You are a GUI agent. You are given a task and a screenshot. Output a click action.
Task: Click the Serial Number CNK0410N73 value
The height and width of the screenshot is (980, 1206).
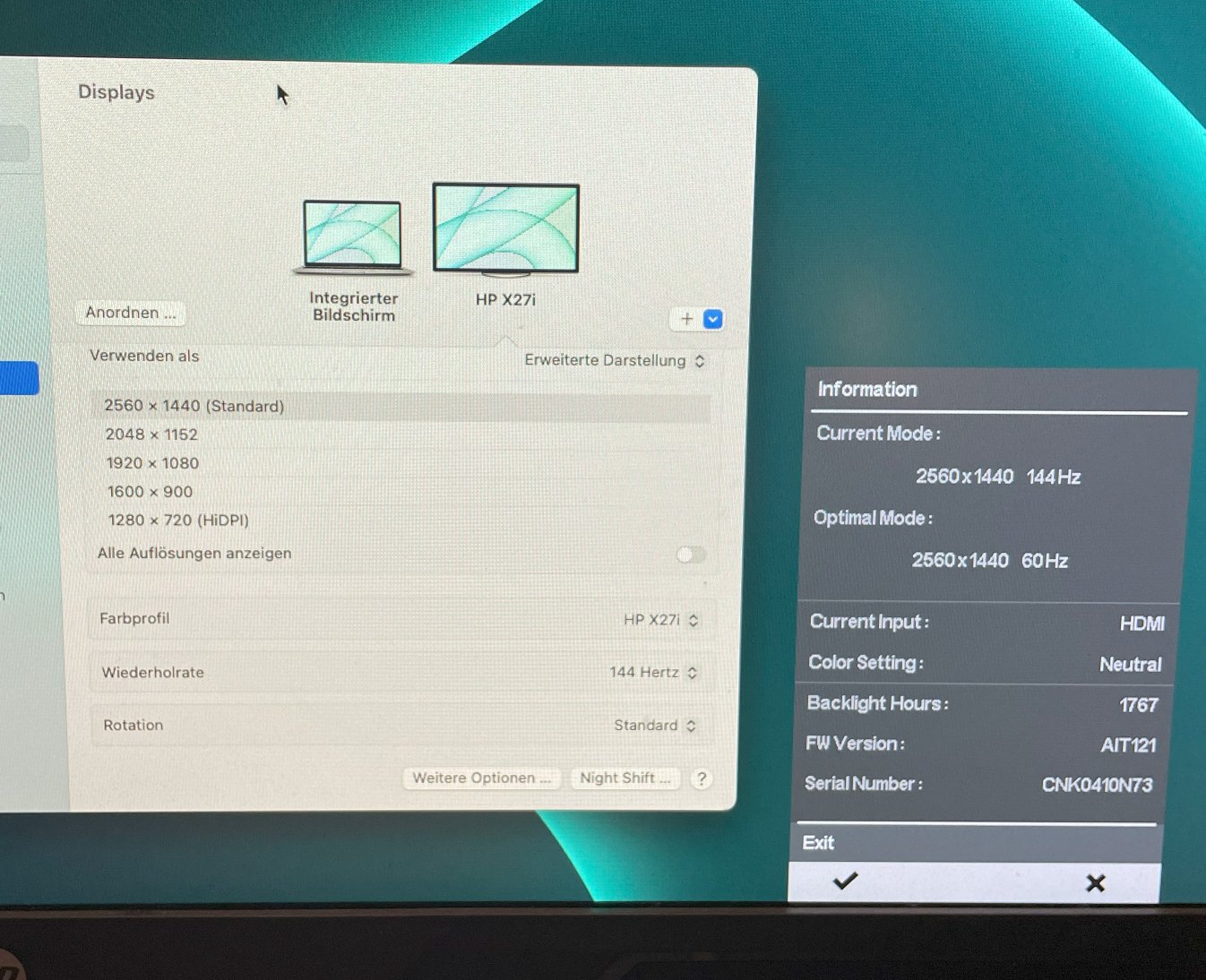(x=1098, y=785)
